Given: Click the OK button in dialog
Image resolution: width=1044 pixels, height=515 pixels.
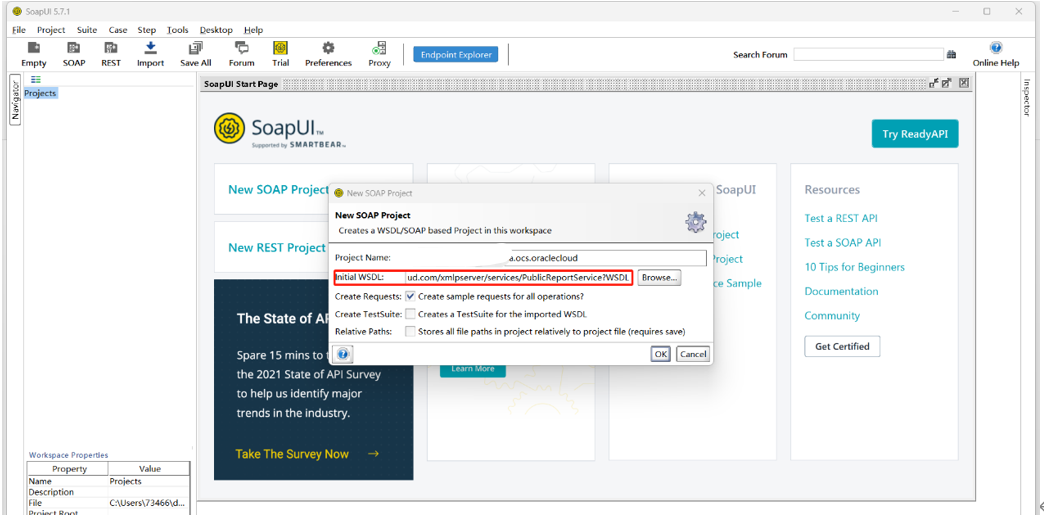Looking at the screenshot, I should tap(660, 354).
